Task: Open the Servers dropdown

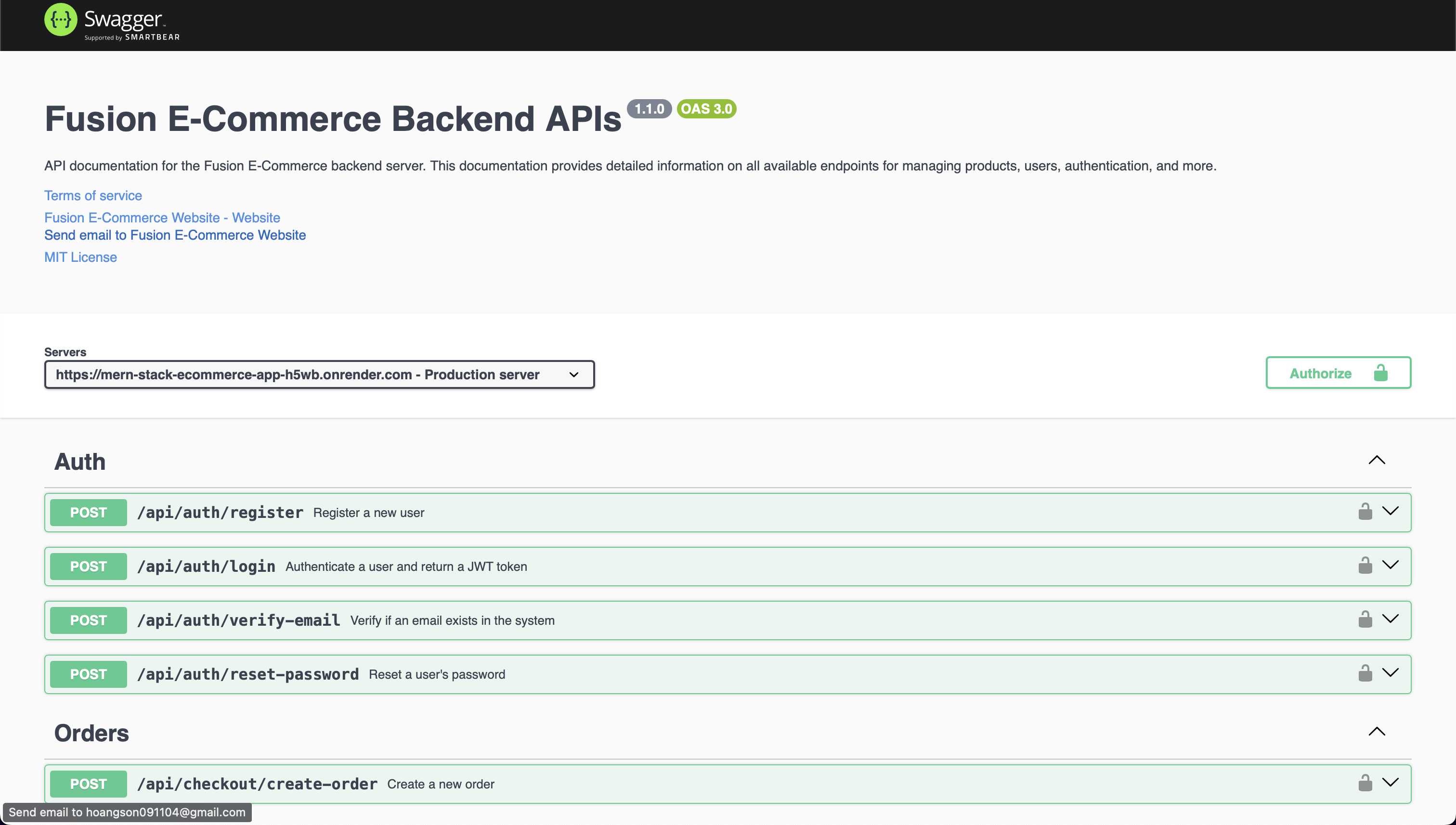Action: tap(319, 374)
